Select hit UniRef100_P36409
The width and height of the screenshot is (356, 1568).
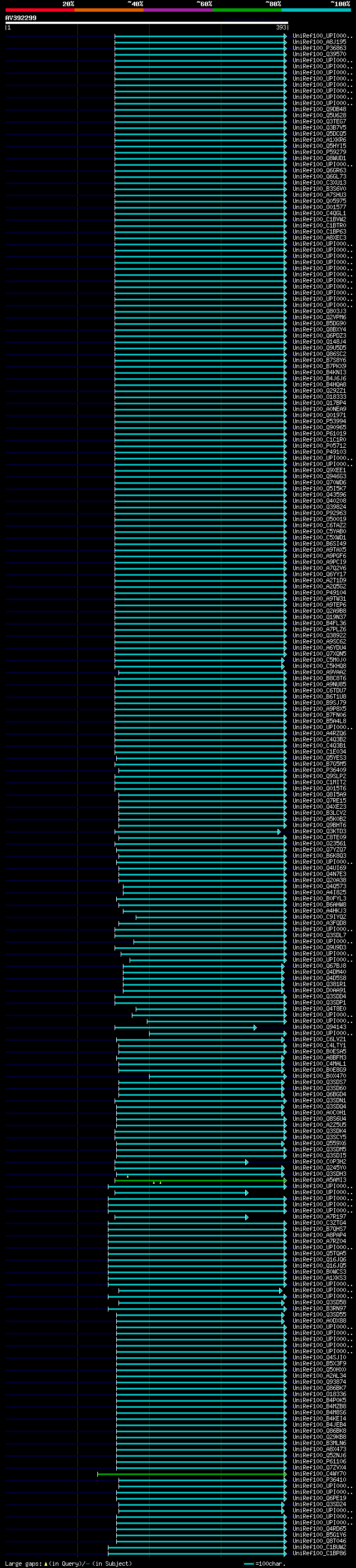(x=319, y=770)
